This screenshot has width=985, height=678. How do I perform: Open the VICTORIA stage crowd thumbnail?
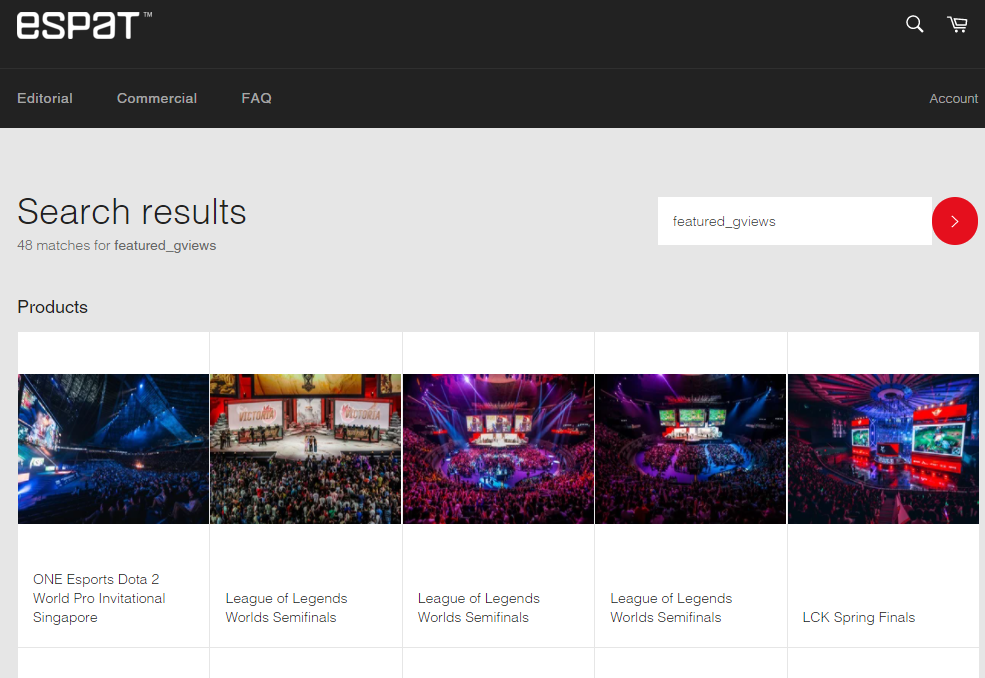305,449
